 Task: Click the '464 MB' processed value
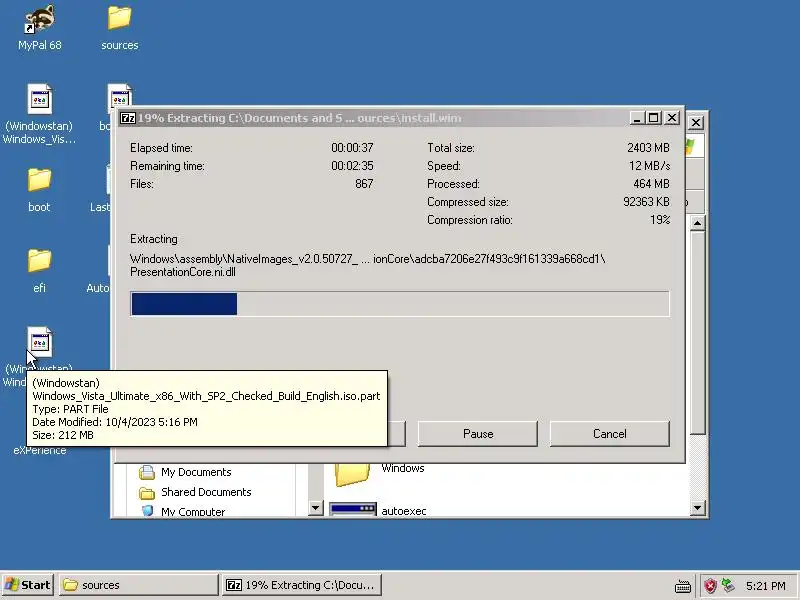652,184
